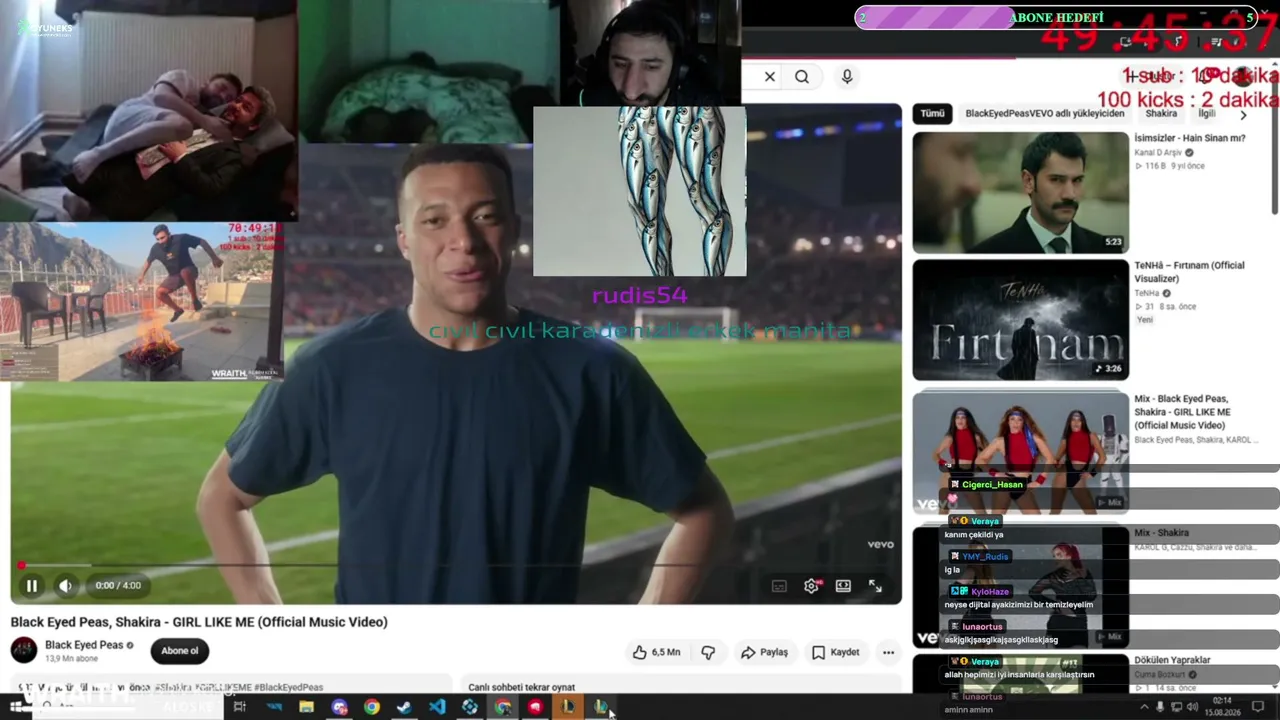Like the video with 6,5 Mn likes
The width and height of the screenshot is (1280, 720).
pos(656,652)
